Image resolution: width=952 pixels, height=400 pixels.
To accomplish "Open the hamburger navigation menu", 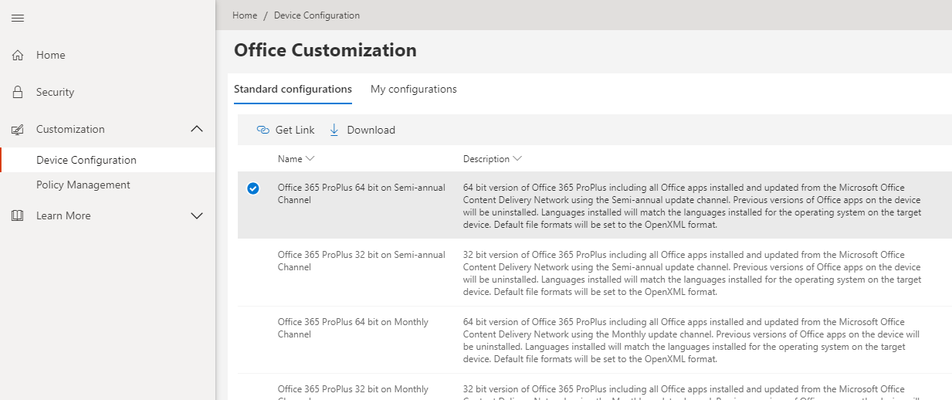I will [x=18, y=18].
